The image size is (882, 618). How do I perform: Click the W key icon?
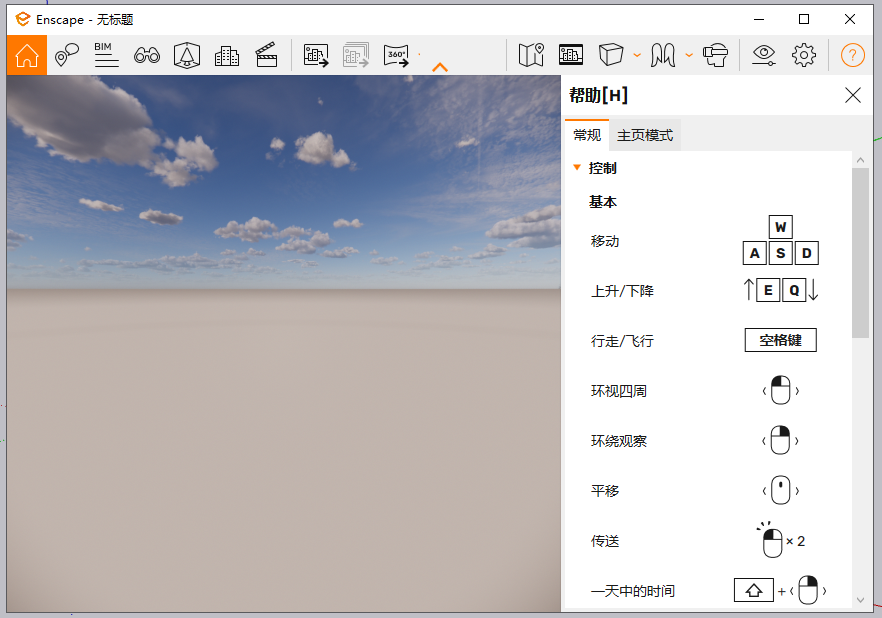(781, 227)
